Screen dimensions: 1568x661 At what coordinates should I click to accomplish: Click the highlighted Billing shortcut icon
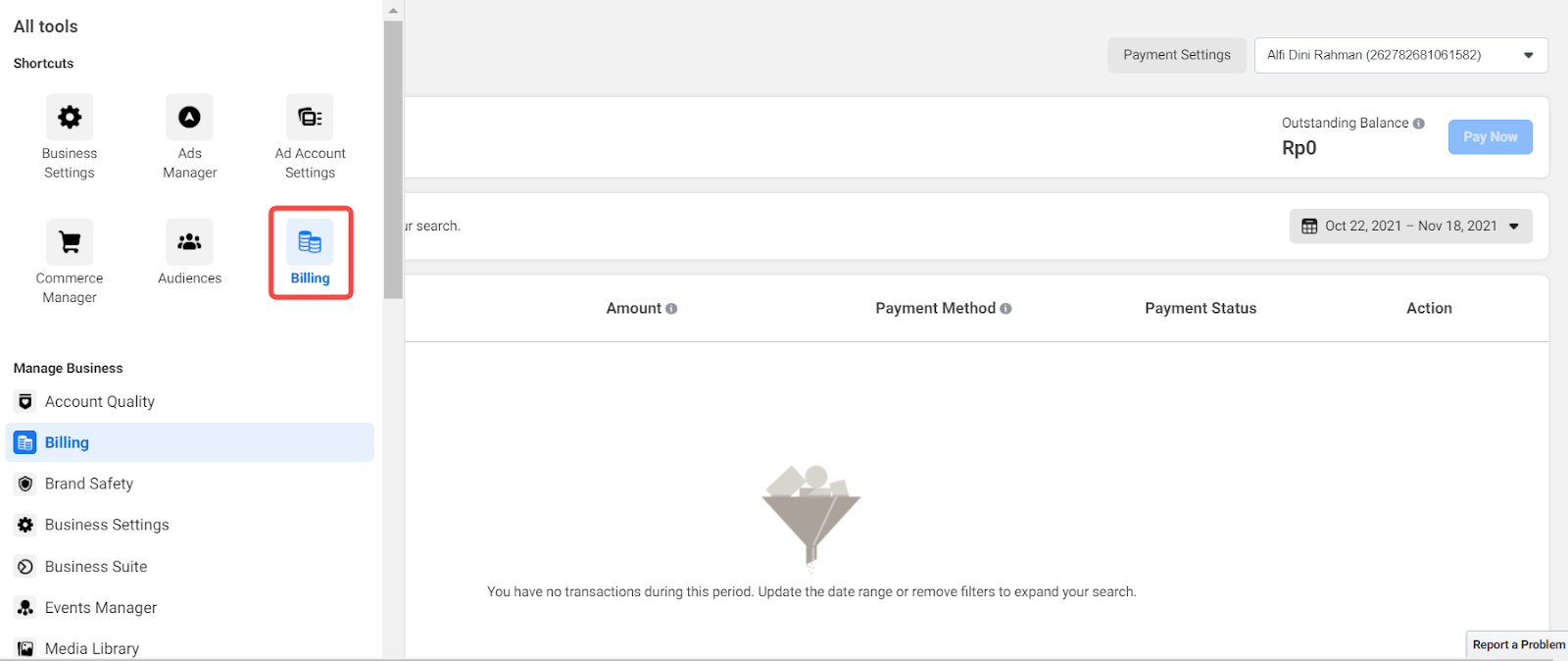point(310,242)
